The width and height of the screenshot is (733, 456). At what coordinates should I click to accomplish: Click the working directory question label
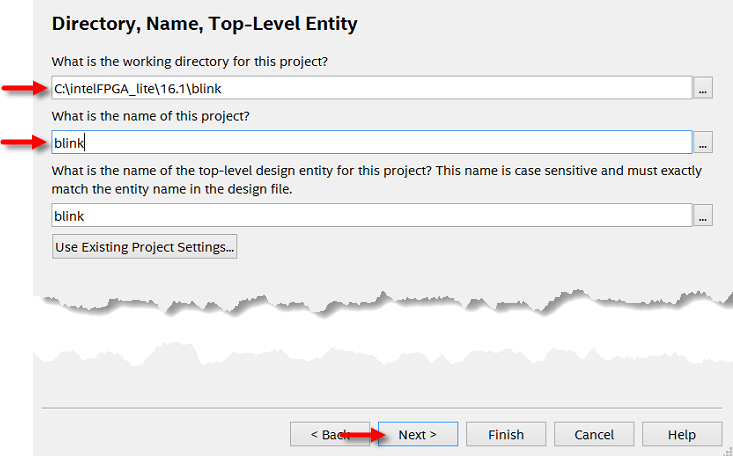pyautogui.click(x=189, y=62)
